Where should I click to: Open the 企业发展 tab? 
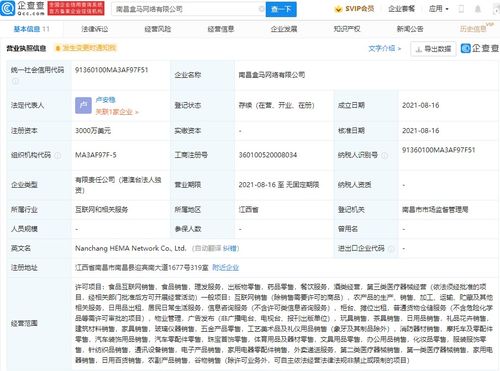point(284,29)
